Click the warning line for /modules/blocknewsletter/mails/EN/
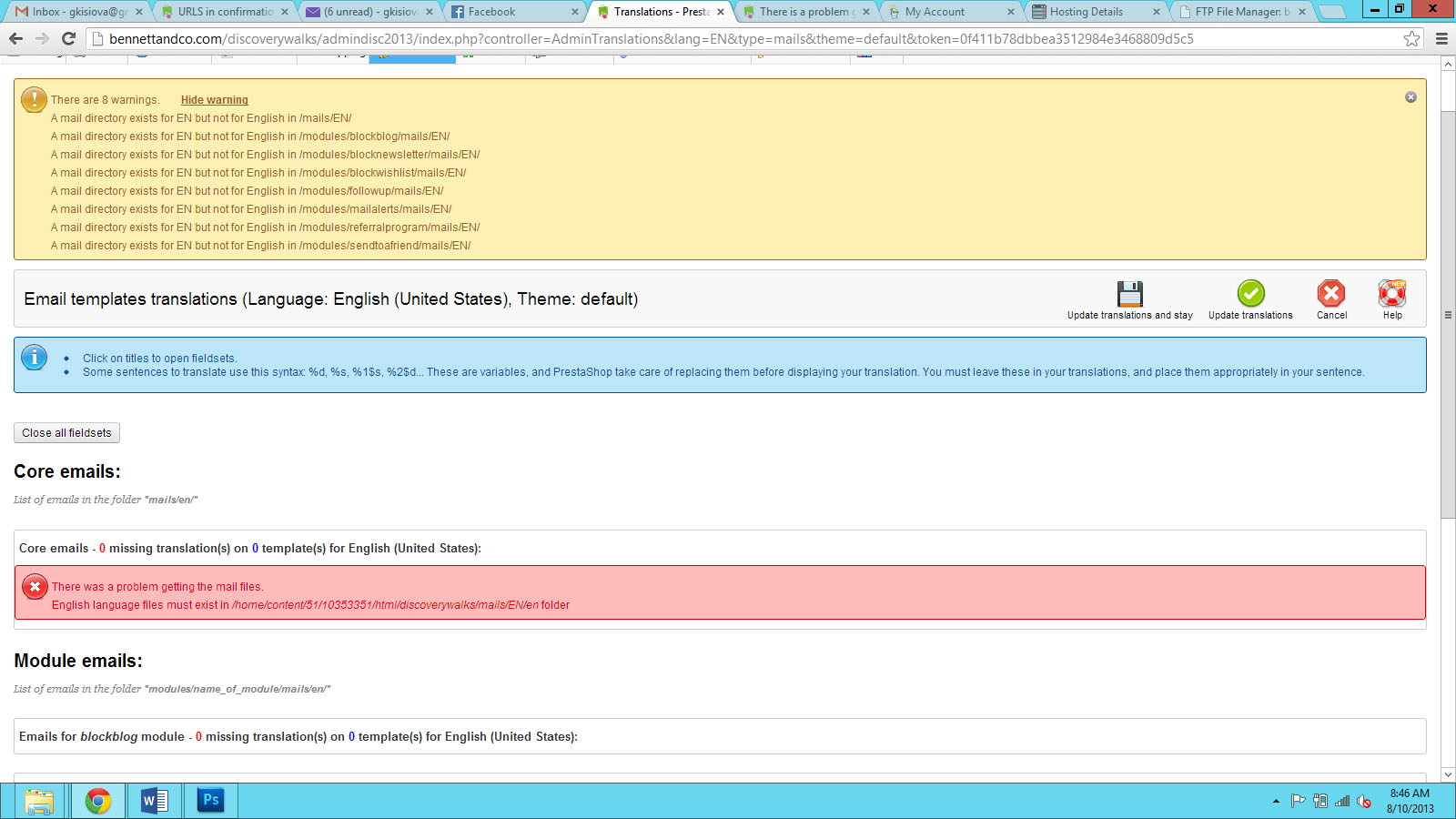1456x819 pixels. tap(266, 155)
